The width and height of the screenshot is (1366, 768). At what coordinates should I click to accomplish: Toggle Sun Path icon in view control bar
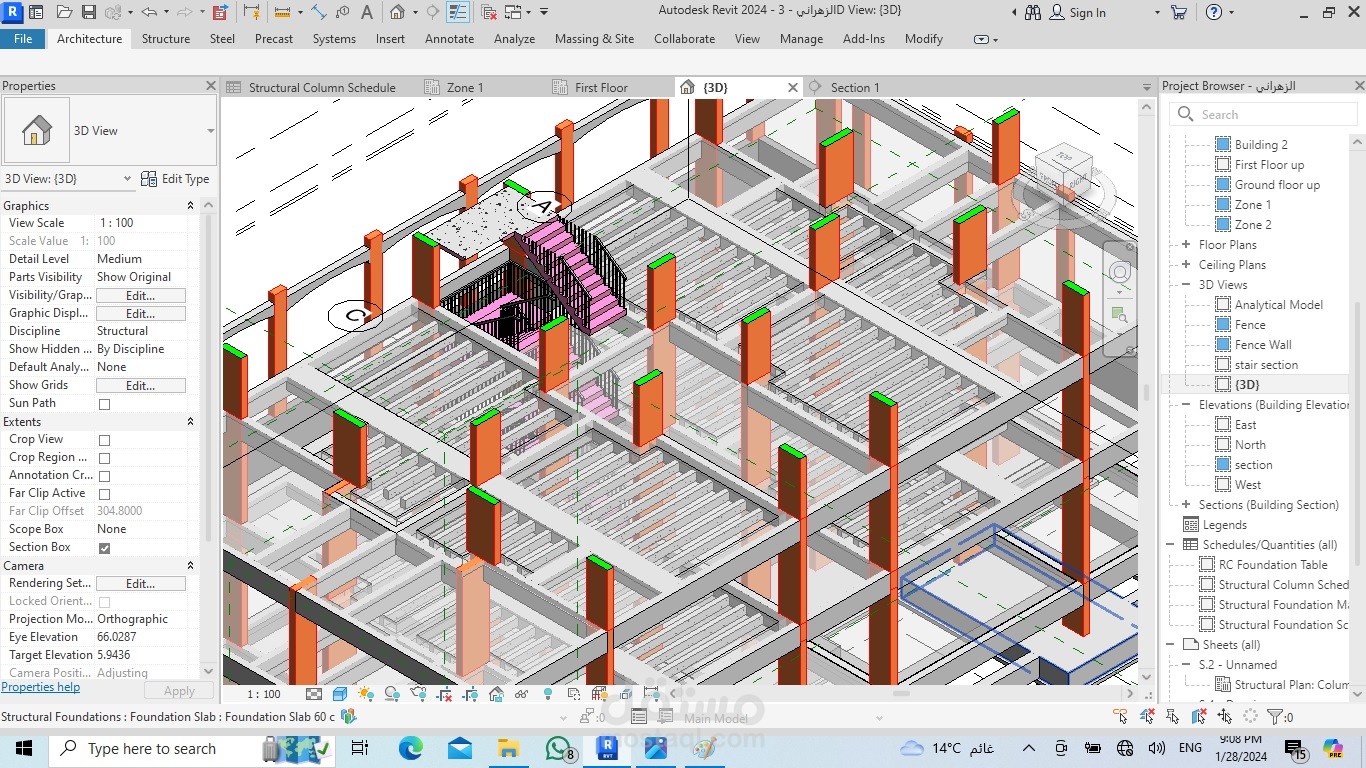pyautogui.click(x=366, y=694)
